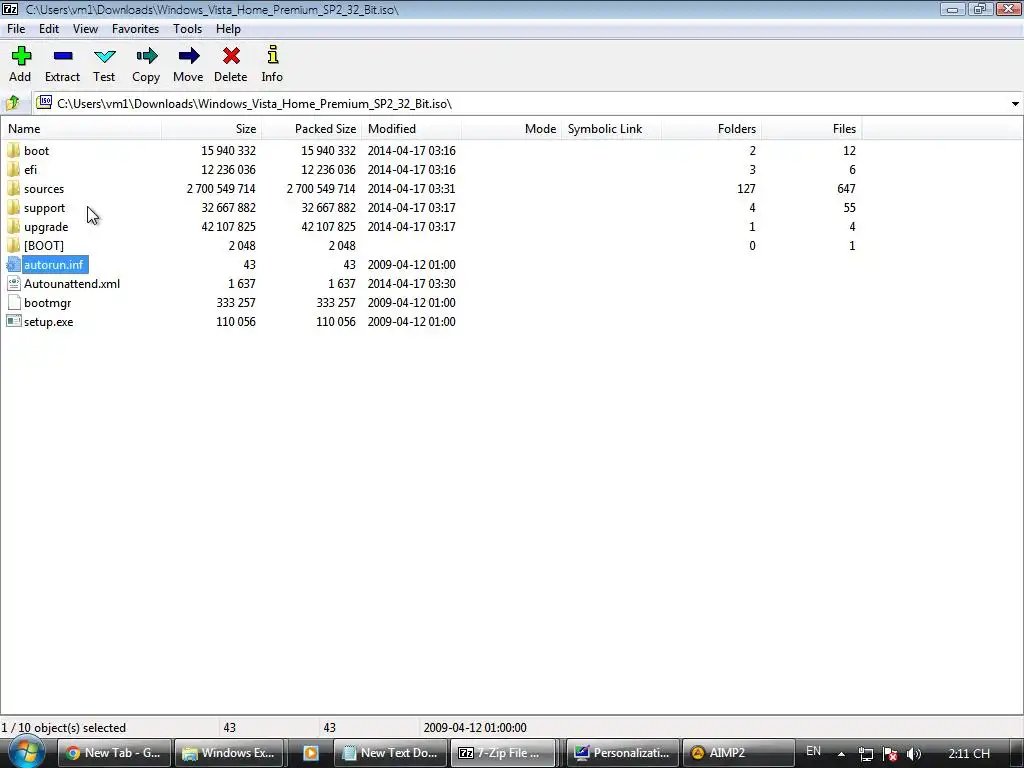Expand the address path dropdown
This screenshot has width=1024, height=768.
point(1015,104)
